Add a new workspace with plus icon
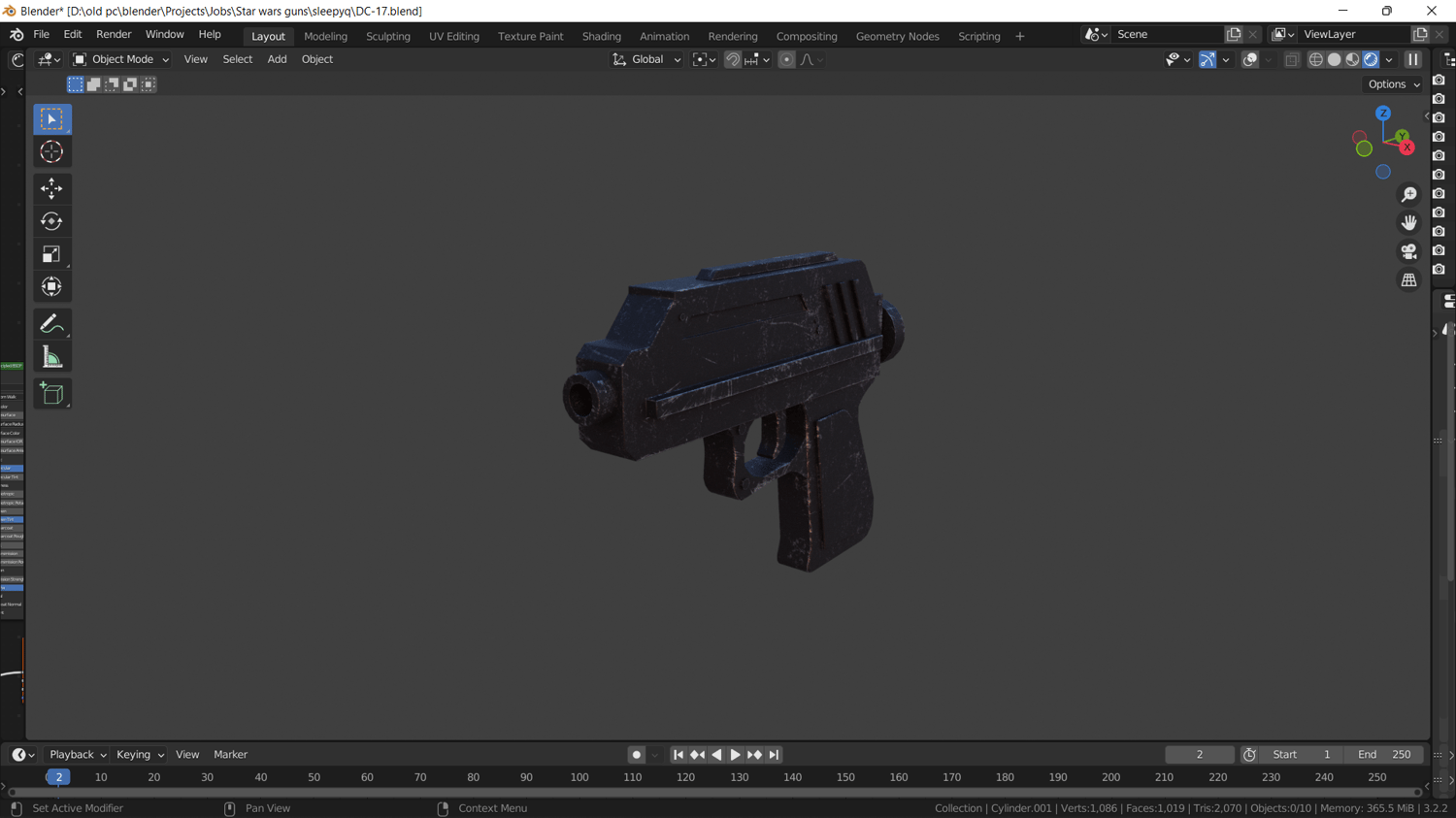 [x=1020, y=36]
